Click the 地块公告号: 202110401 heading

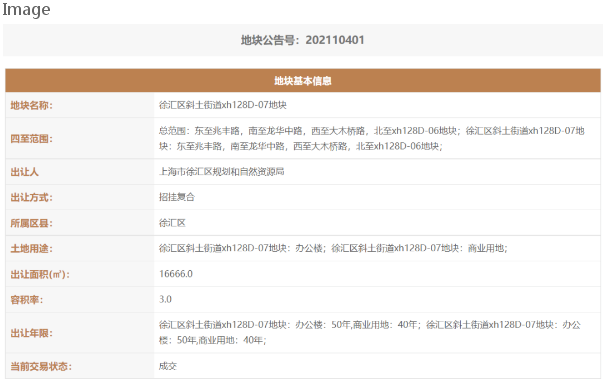click(x=303, y=40)
